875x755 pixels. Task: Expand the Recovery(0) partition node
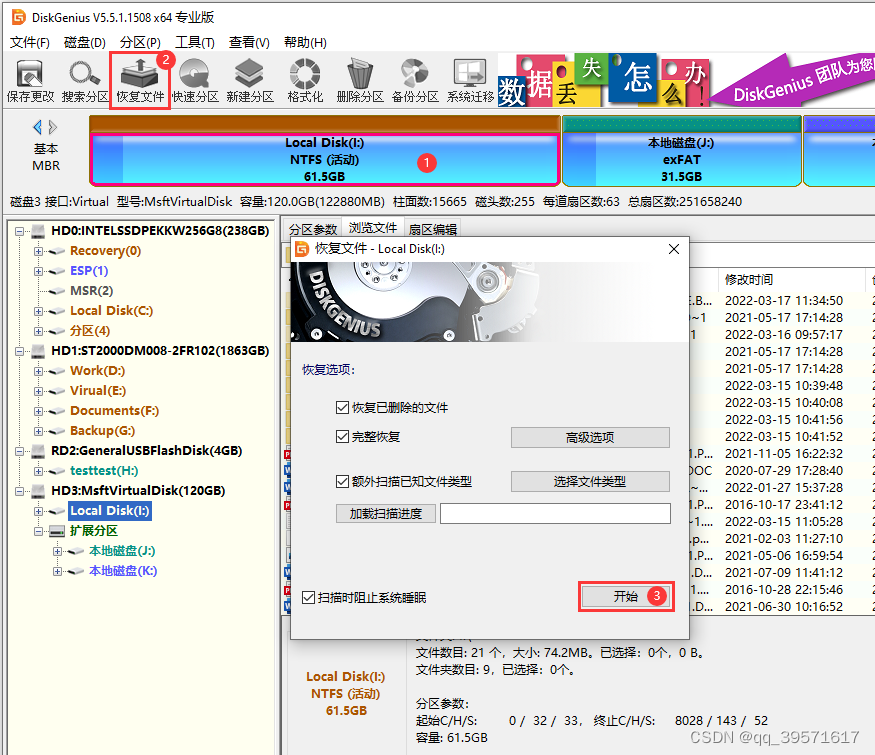(x=38, y=251)
